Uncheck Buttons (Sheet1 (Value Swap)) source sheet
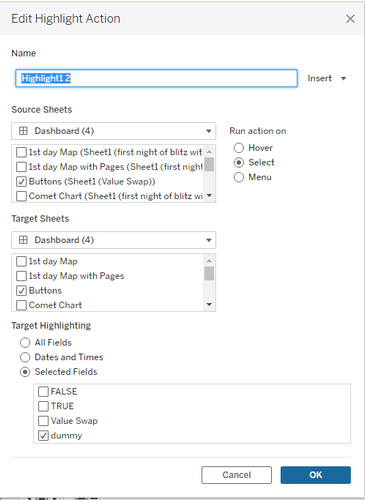This screenshot has height=500, width=365. (21, 181)
